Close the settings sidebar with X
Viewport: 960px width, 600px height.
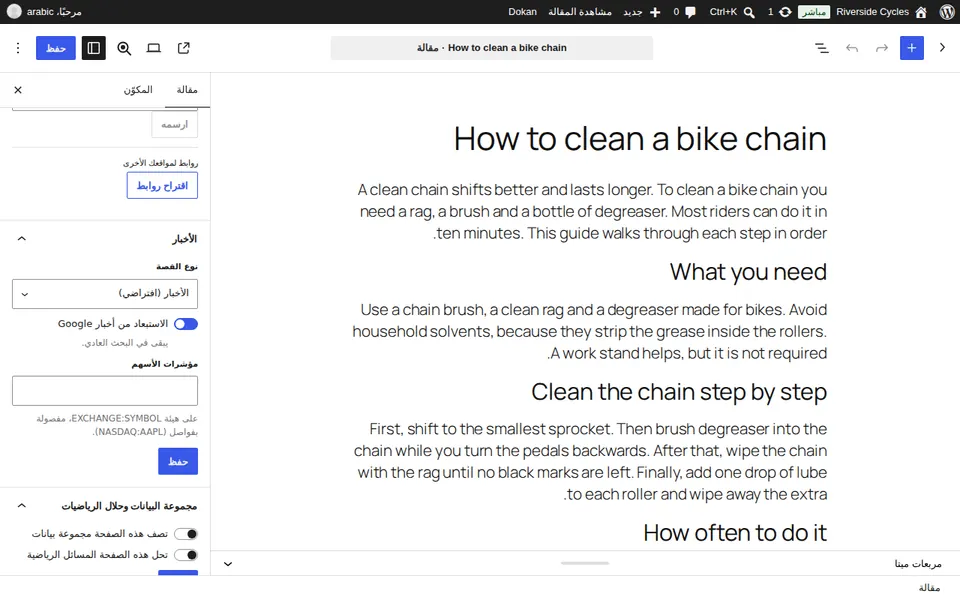(18, 90)
